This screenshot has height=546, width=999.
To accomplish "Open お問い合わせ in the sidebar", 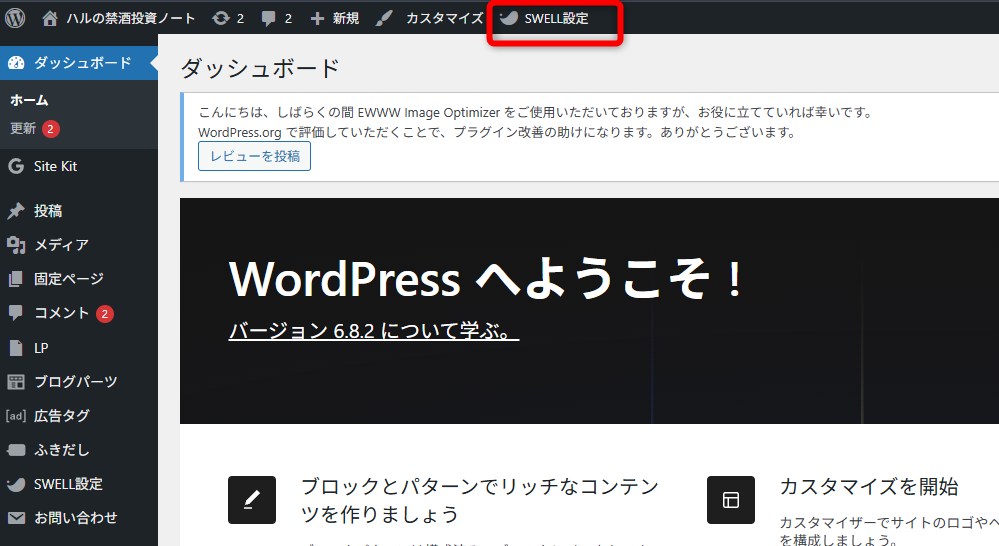I will click(x=75, y=518).
